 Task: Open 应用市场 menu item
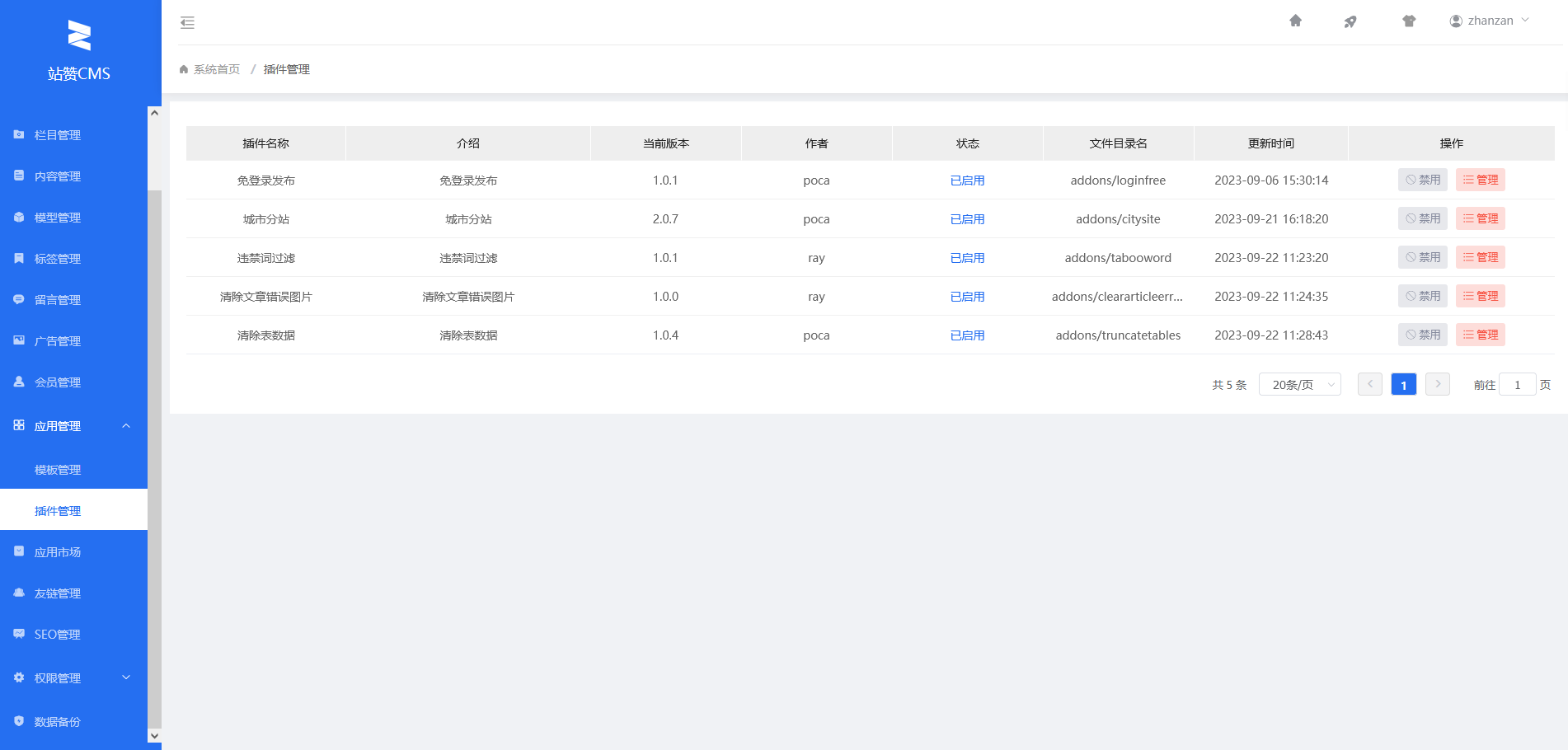(74, 552)
